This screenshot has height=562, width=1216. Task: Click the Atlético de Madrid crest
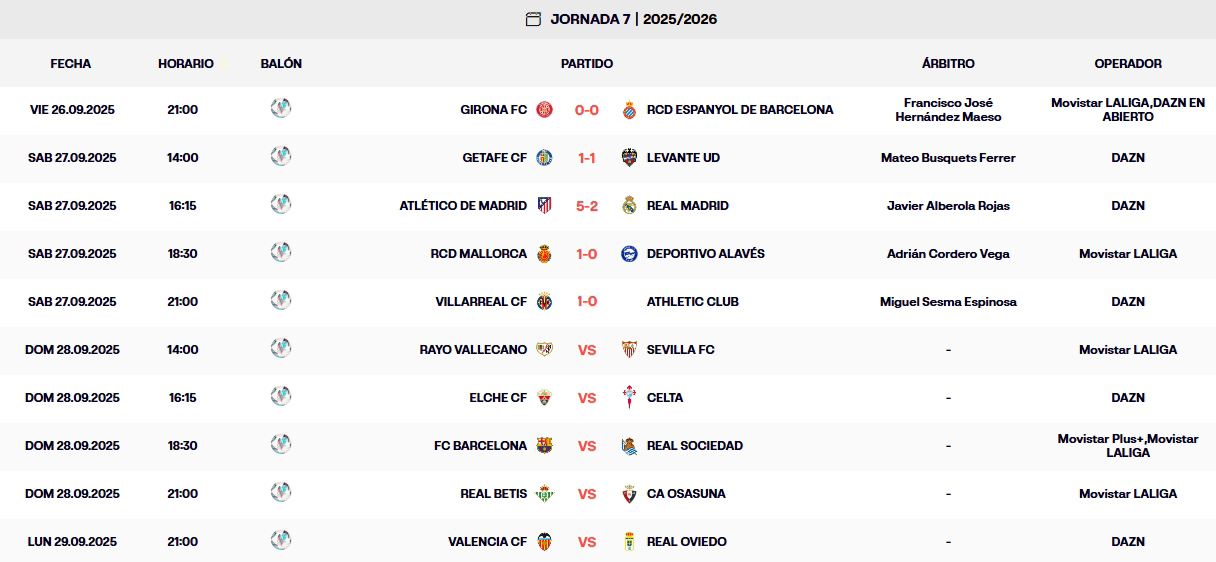545,206
